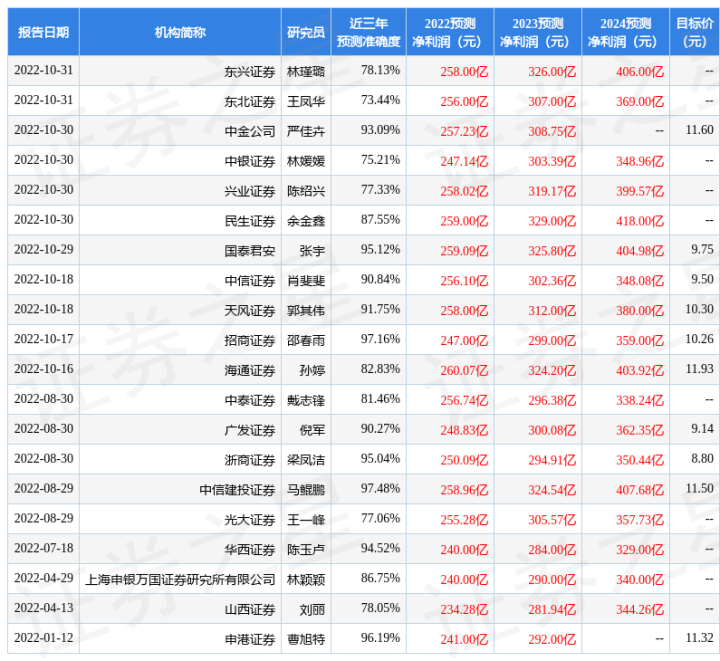Click the 2024预测净利润 column header
Screen dimensions: 720x661
tap(625, 32)
